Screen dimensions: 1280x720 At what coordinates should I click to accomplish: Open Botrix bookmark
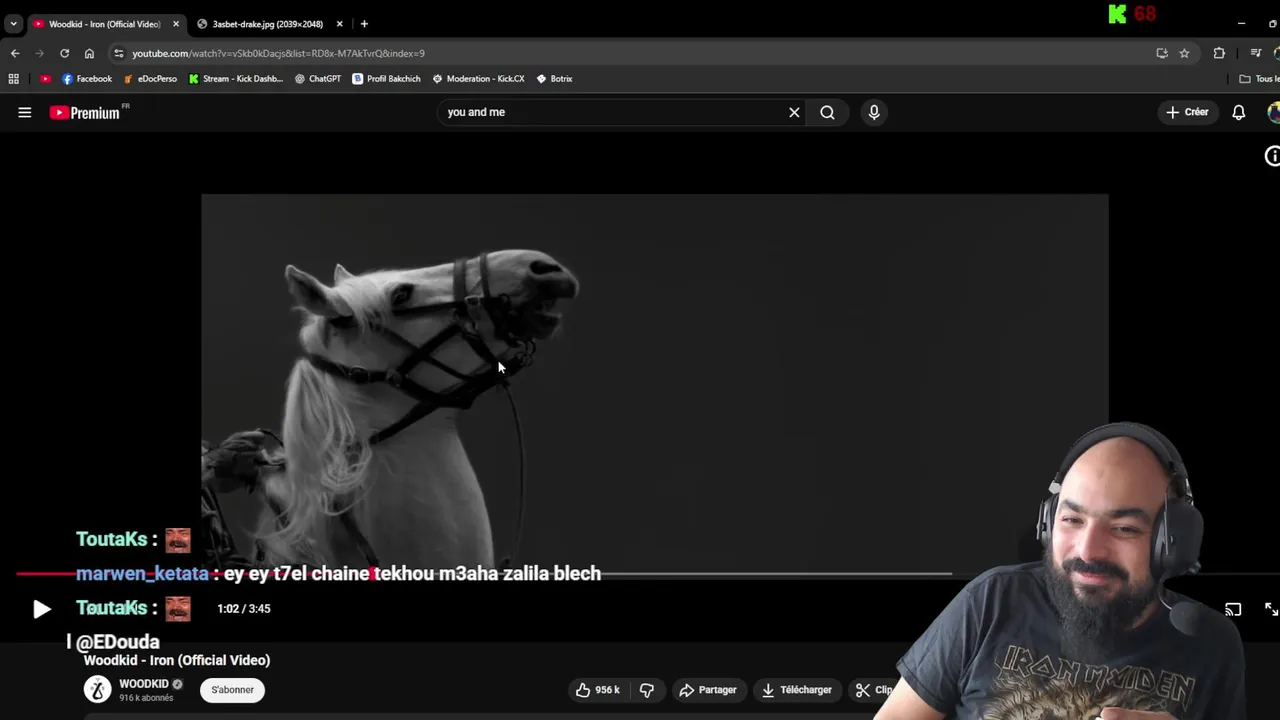pyautogui.click(x=554, y=79)
